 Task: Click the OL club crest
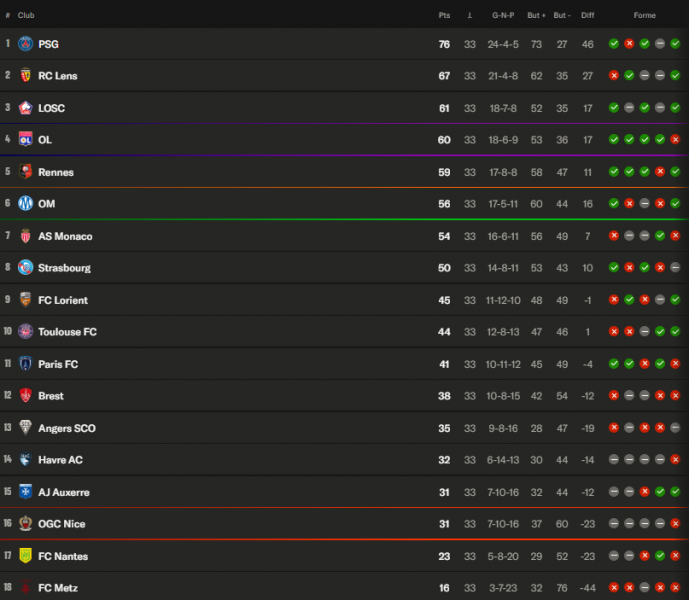point(25,139)
